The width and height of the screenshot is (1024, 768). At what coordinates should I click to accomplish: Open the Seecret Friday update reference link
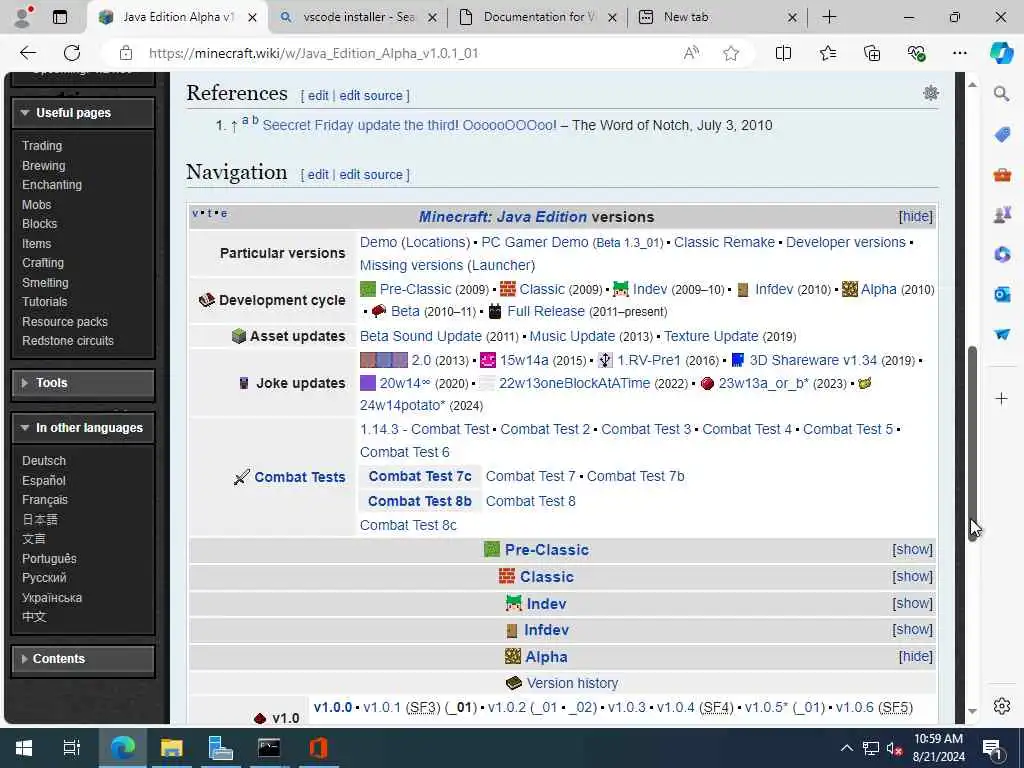point(409,125)
